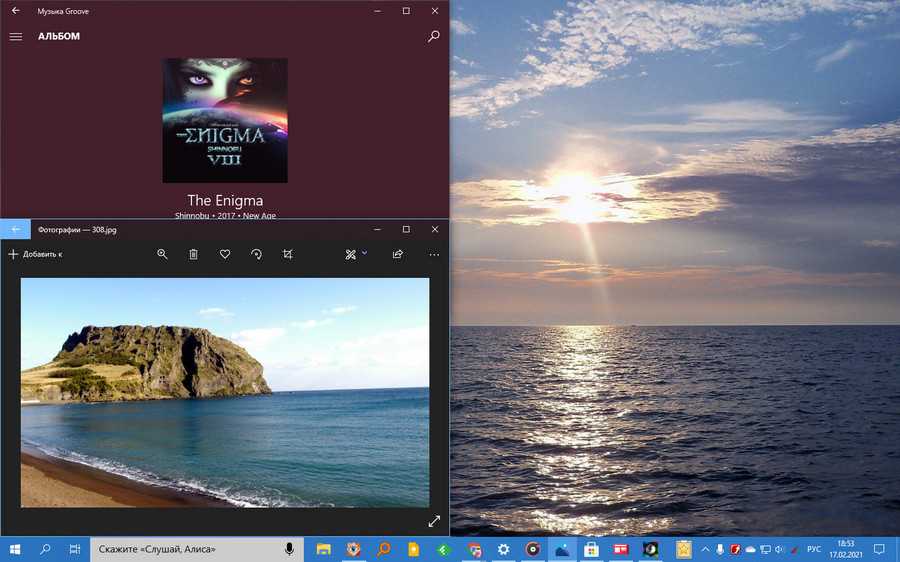Image resolution: width=900 pixels, height=562 pixels.
Task: Share the photo using the share icon
Action: point(398,255)
